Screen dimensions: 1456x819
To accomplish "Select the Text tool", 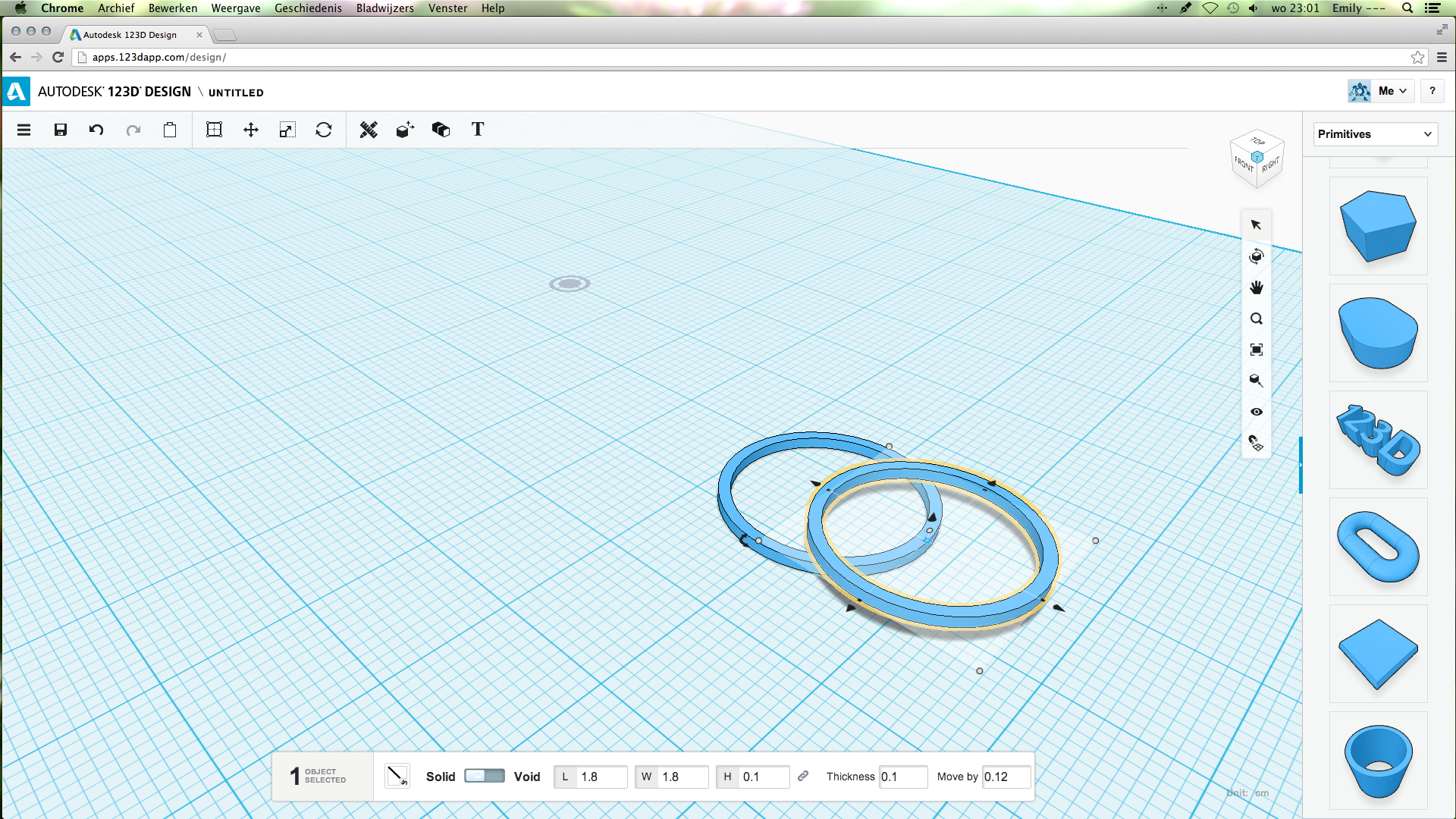I will tap(478, 130).
